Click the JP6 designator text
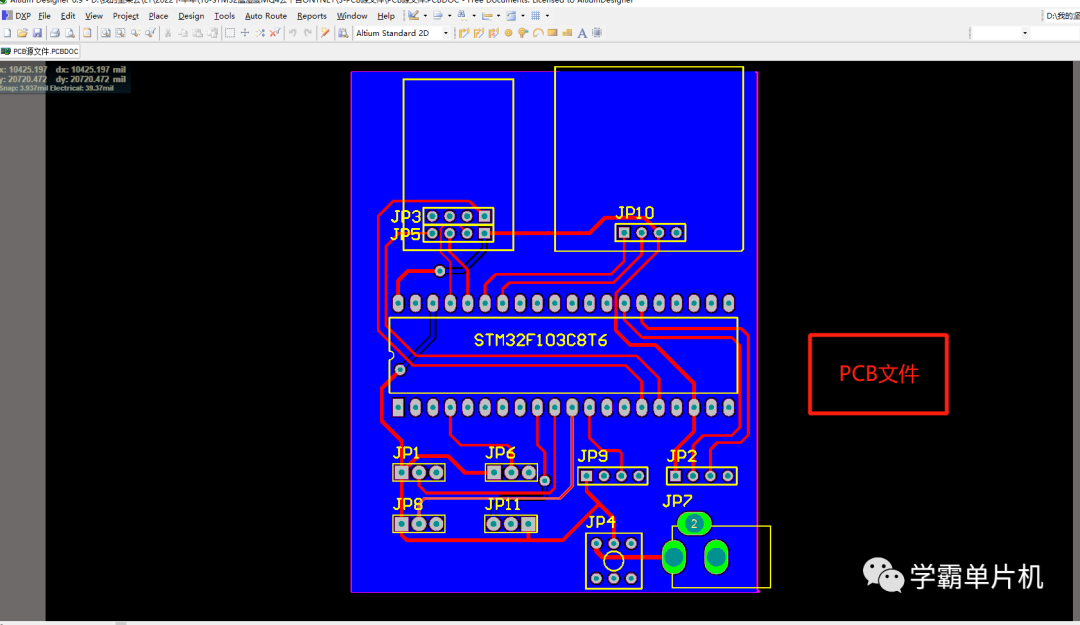Image resolution: width=1080 pixels, height=625 pixels. 500,453
